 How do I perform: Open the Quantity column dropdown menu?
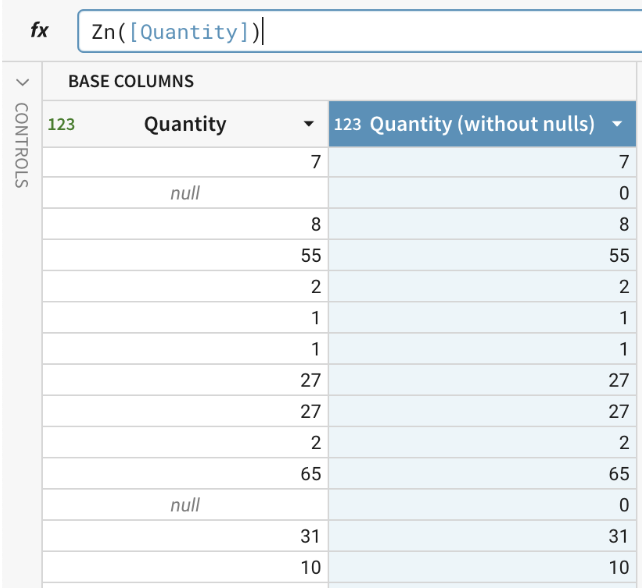click(x=308, y=124)
